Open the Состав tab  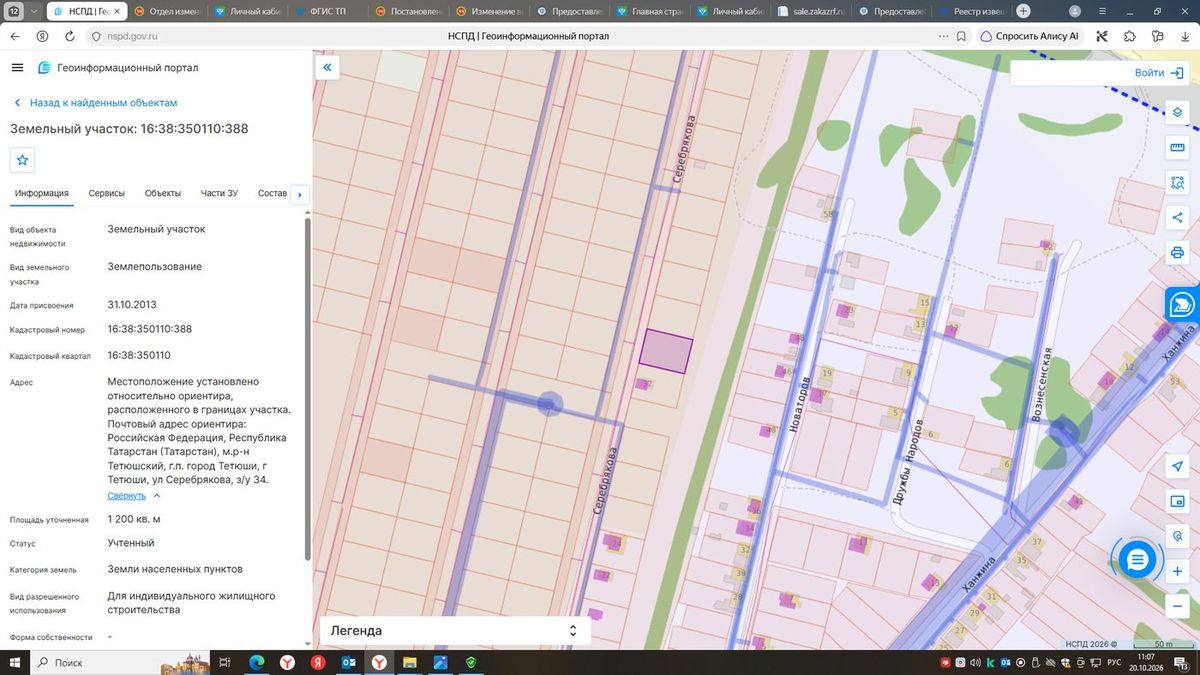coord(272,193)
